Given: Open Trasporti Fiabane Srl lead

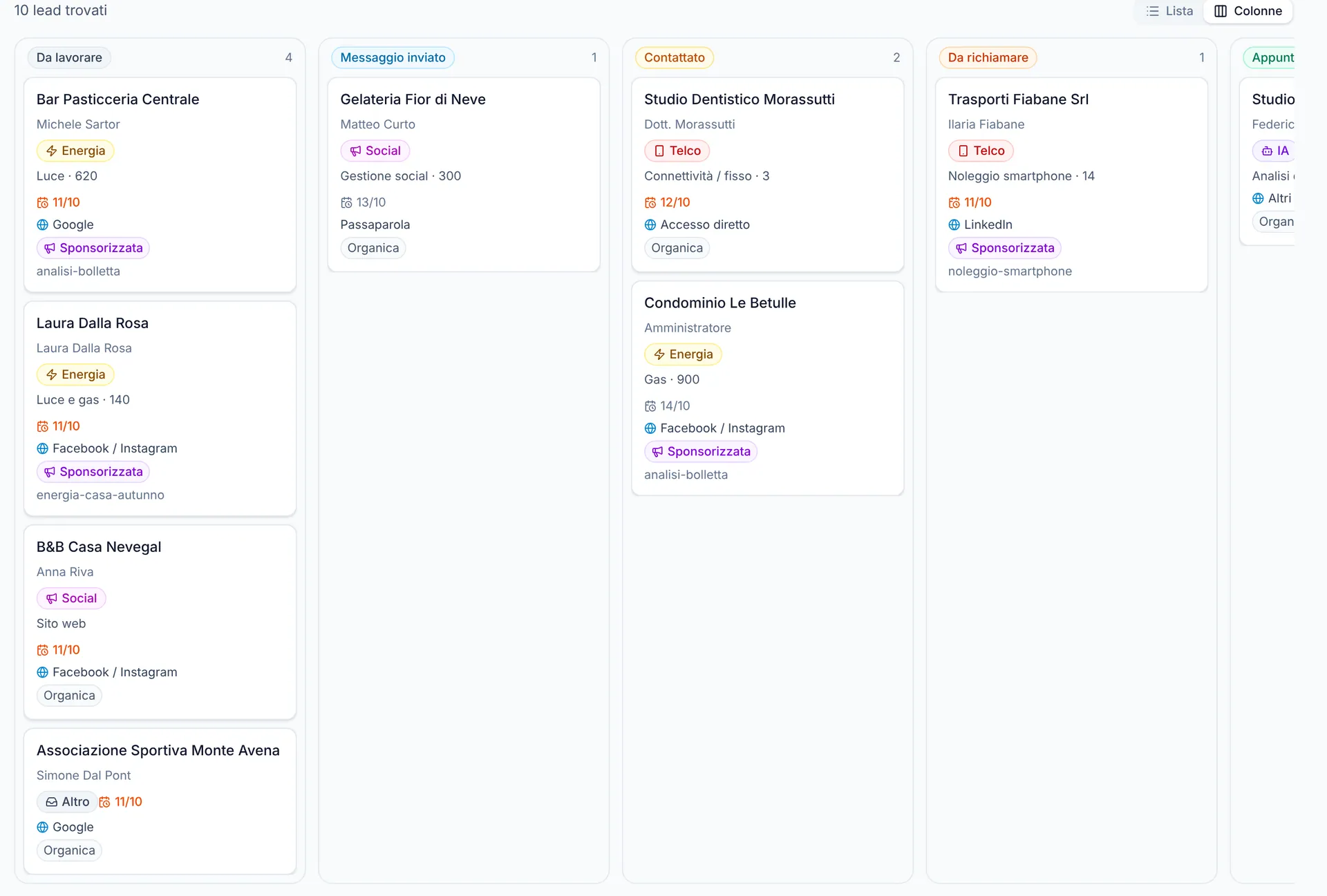Looking at the screenshot, I should click(1071, 184).
